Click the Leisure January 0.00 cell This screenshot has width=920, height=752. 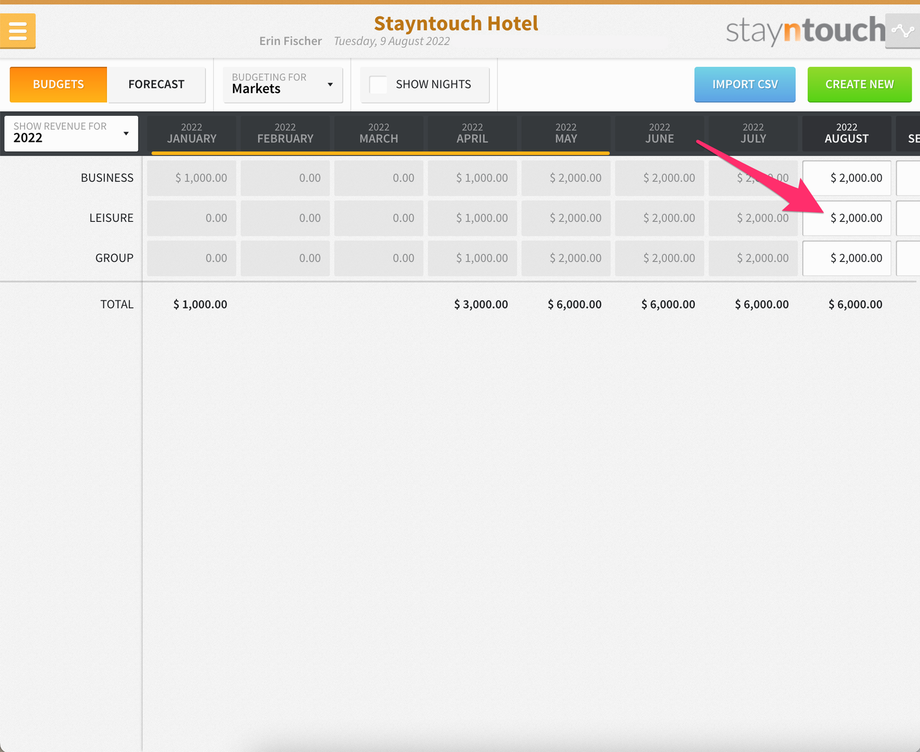(x=191, y=218)
